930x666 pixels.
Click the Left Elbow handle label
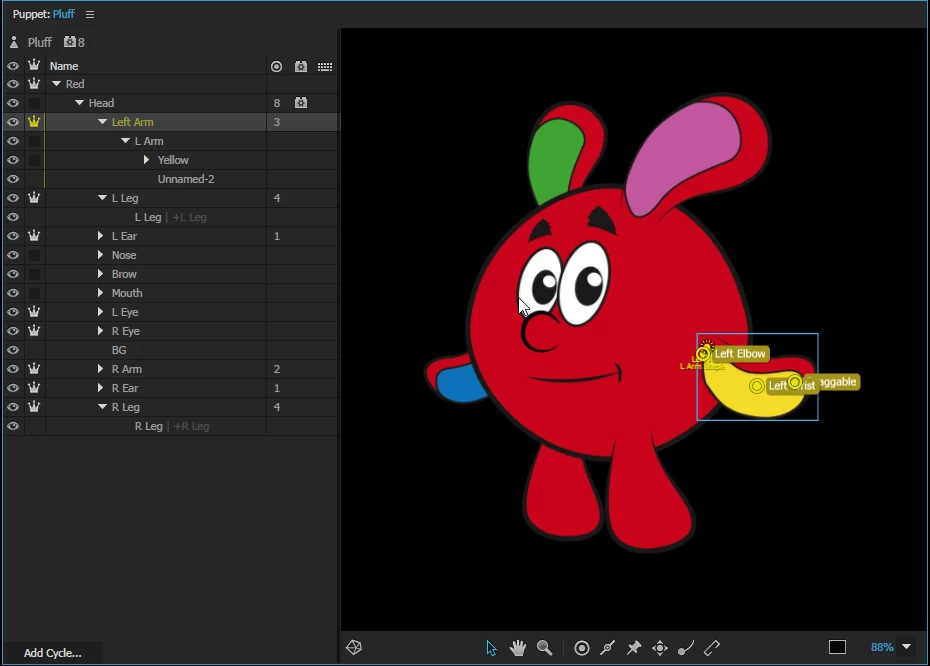coord(740,354)
